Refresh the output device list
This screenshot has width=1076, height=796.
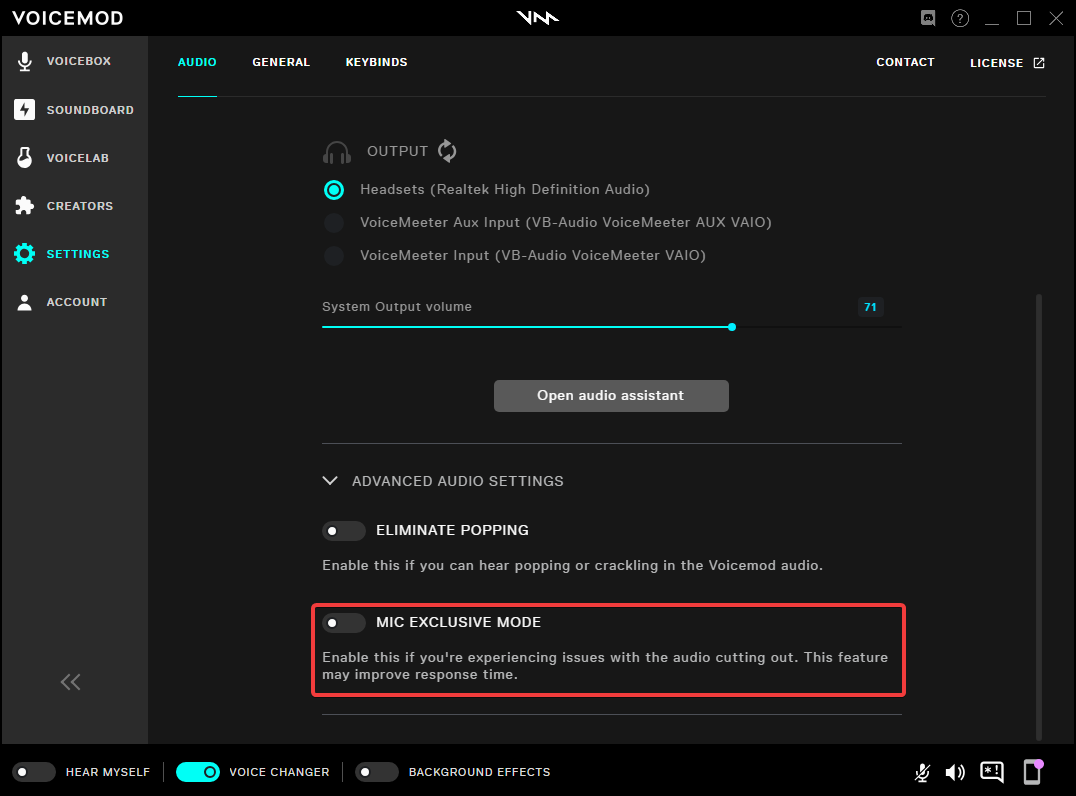point(446,151)
